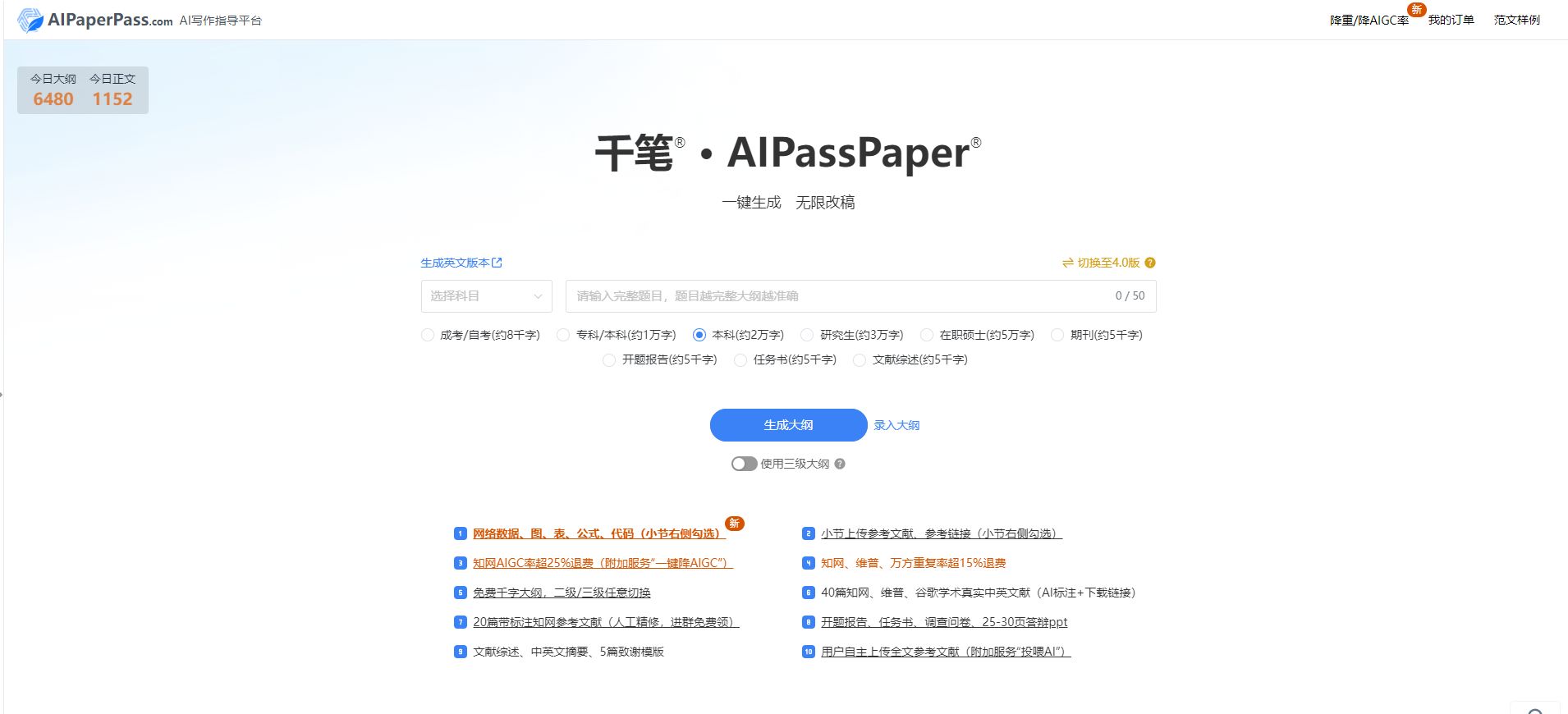This screenshot has width=1568, height=714.
Task: Click number 8 badge for 开题报告 feature
Action: [809, 622]
